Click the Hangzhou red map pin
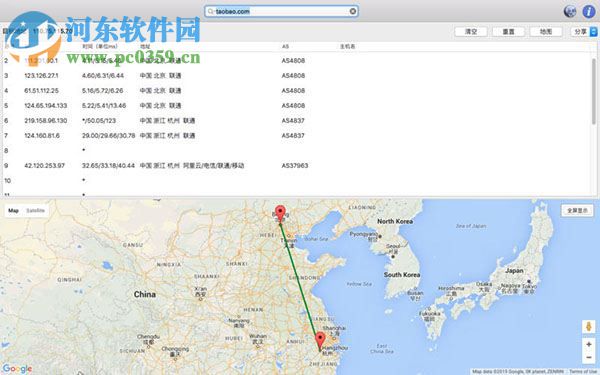Image resolution: width=600 pixels, height=375 pixels. (320, 341)
